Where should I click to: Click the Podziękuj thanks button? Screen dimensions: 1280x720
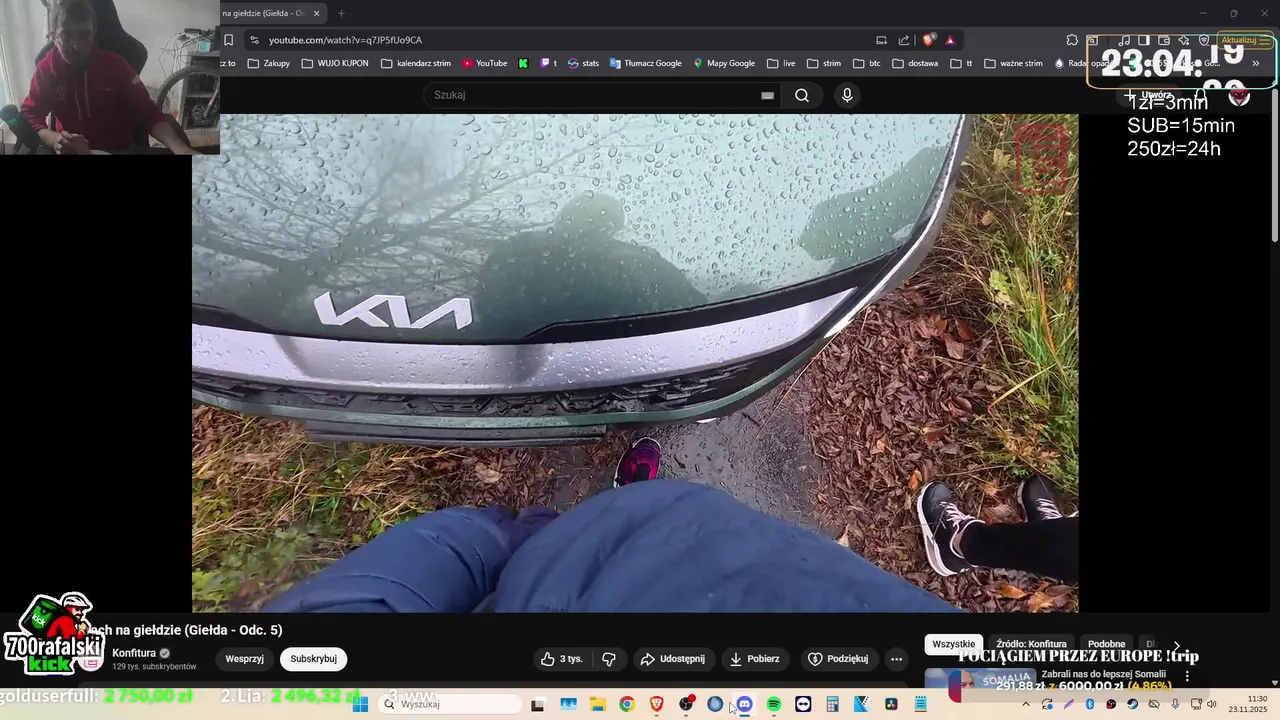[838, 659]
